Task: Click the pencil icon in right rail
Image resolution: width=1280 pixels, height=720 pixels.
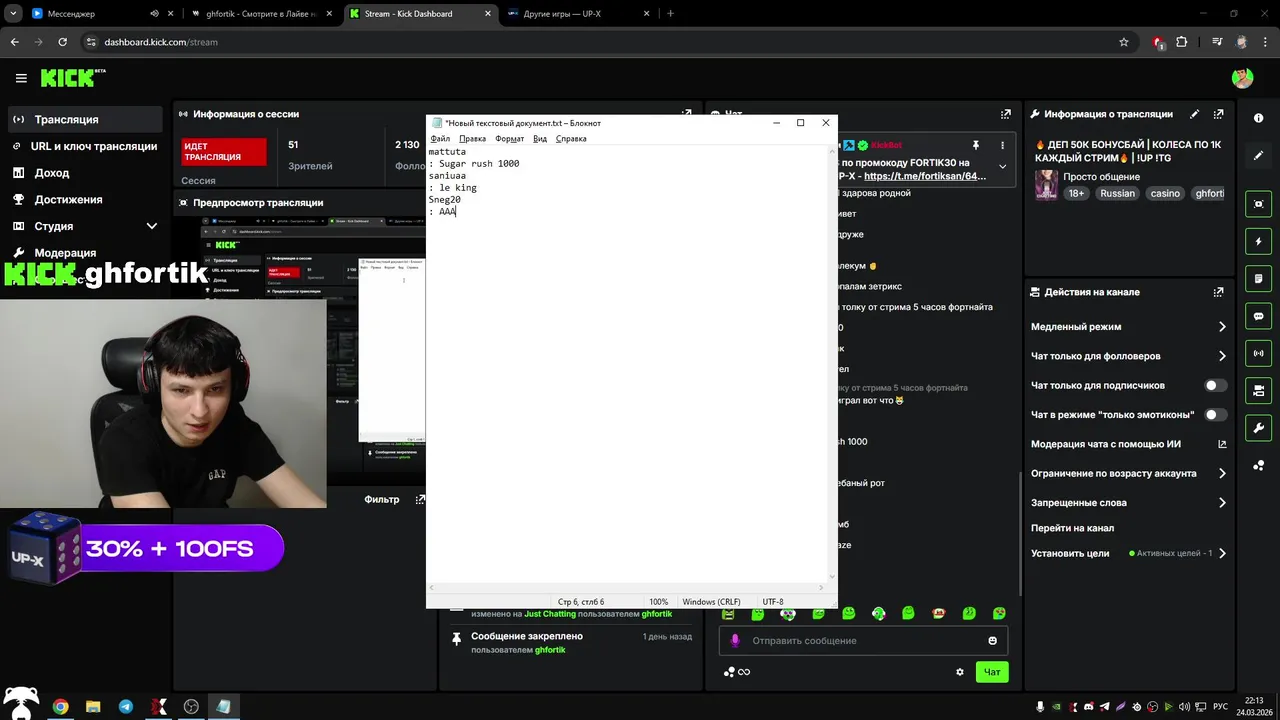Action: [1259, 156]
